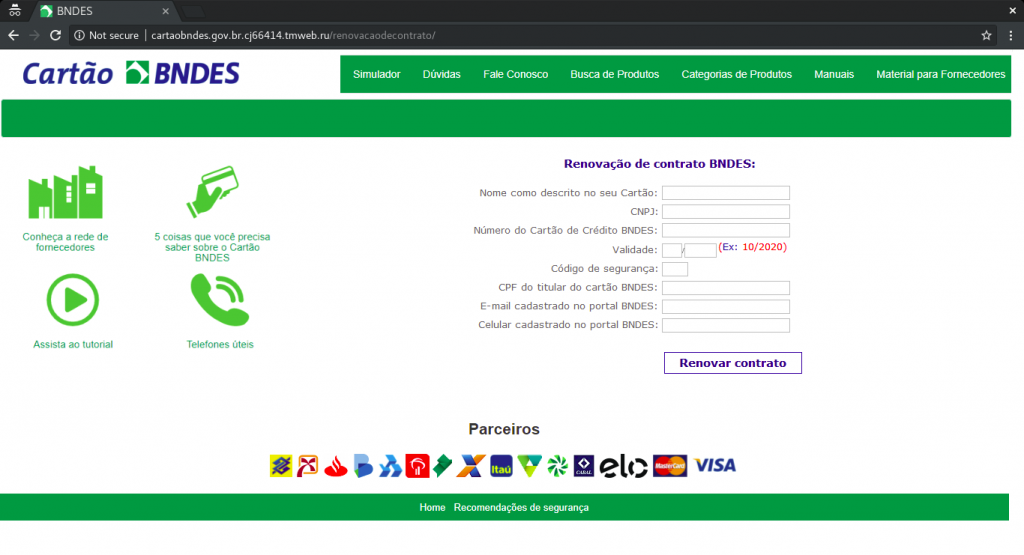Click the hand holding card icon
1024x555 pixels.
coord(212,191)
